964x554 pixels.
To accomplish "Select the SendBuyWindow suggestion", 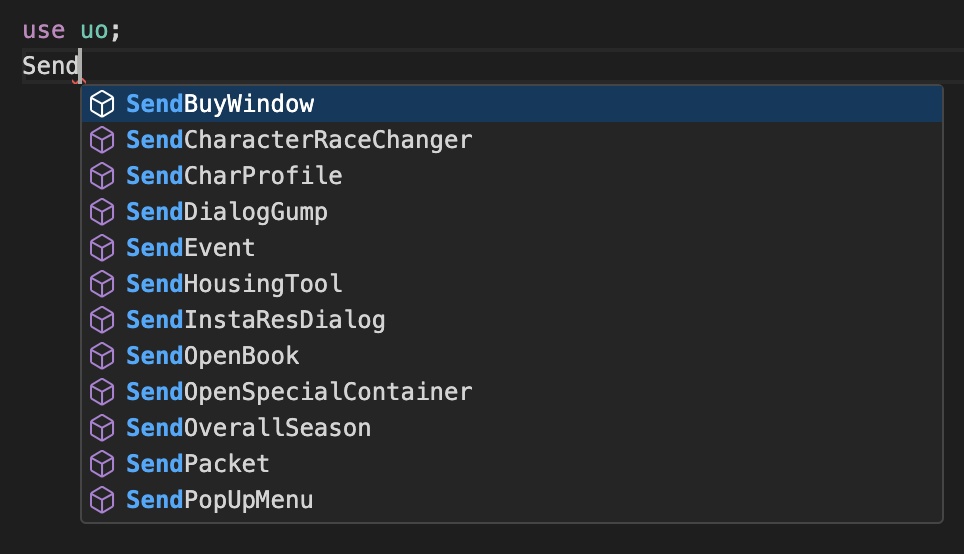I will coord(512,104).
